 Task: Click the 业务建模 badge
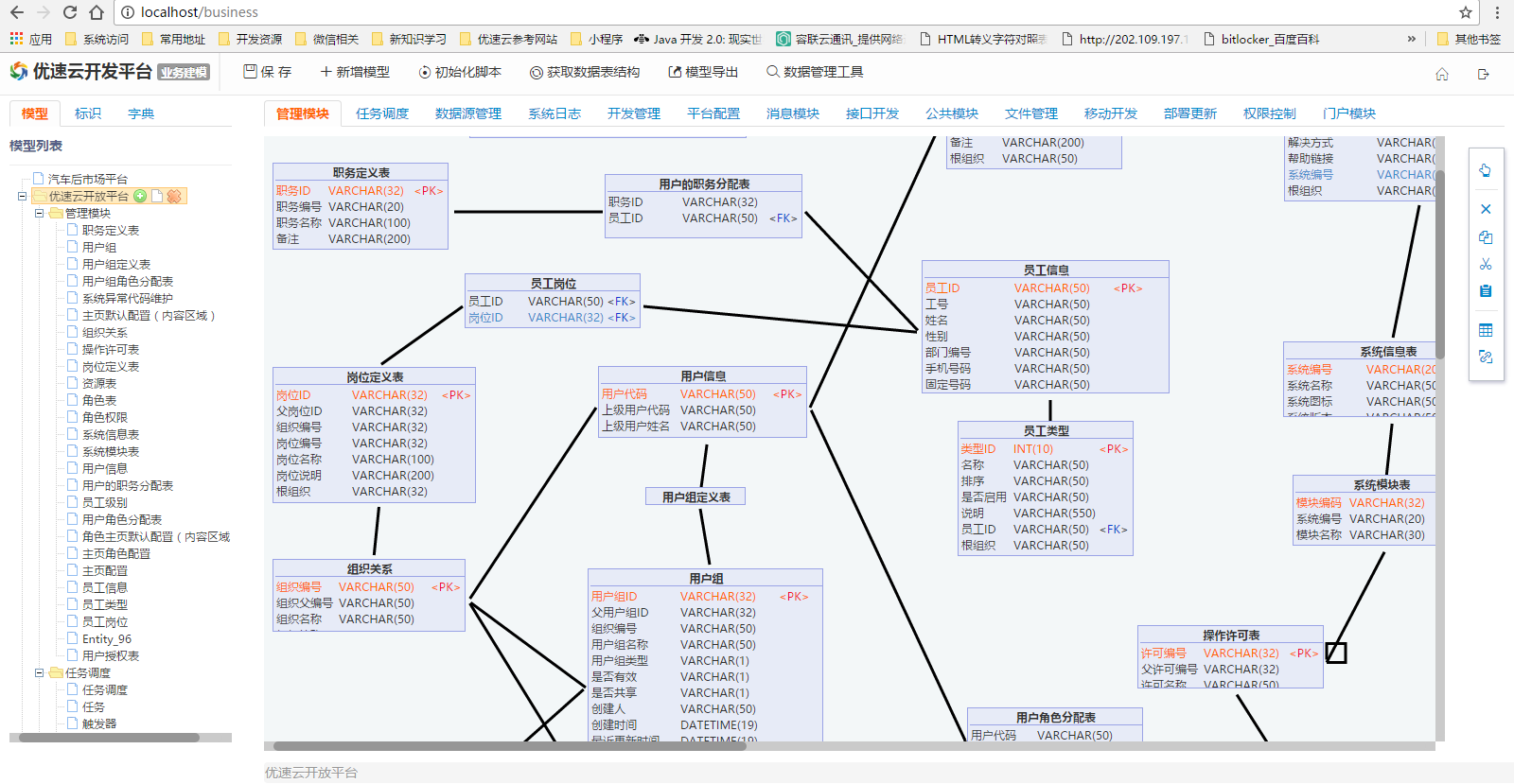(184, 73)
